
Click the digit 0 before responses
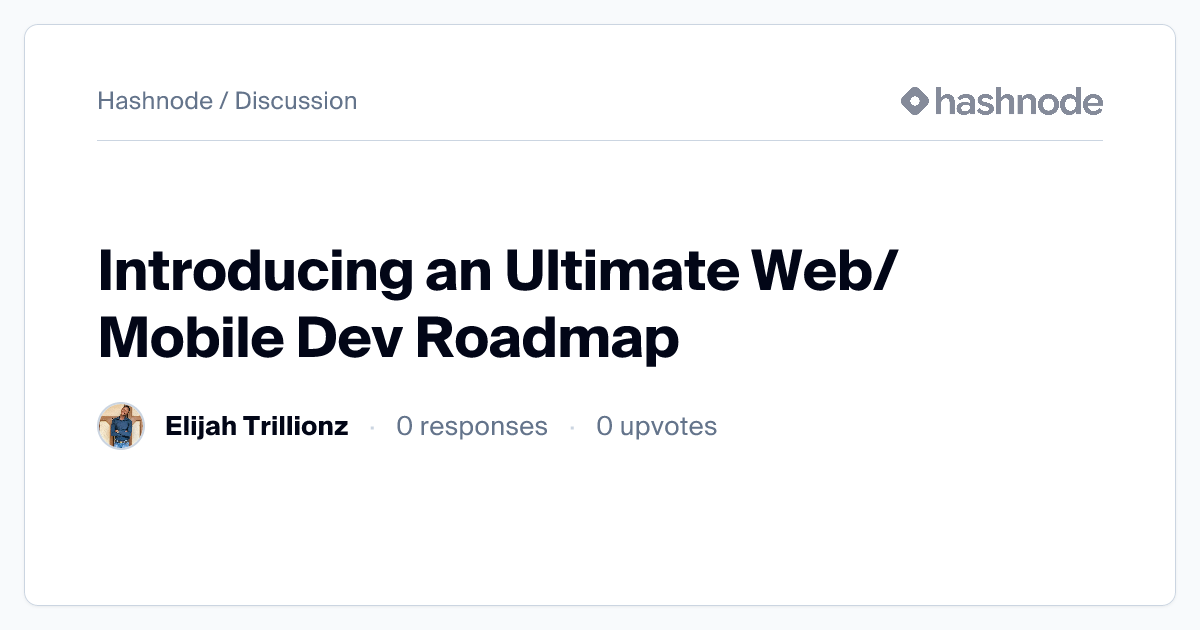click(404, 426)
